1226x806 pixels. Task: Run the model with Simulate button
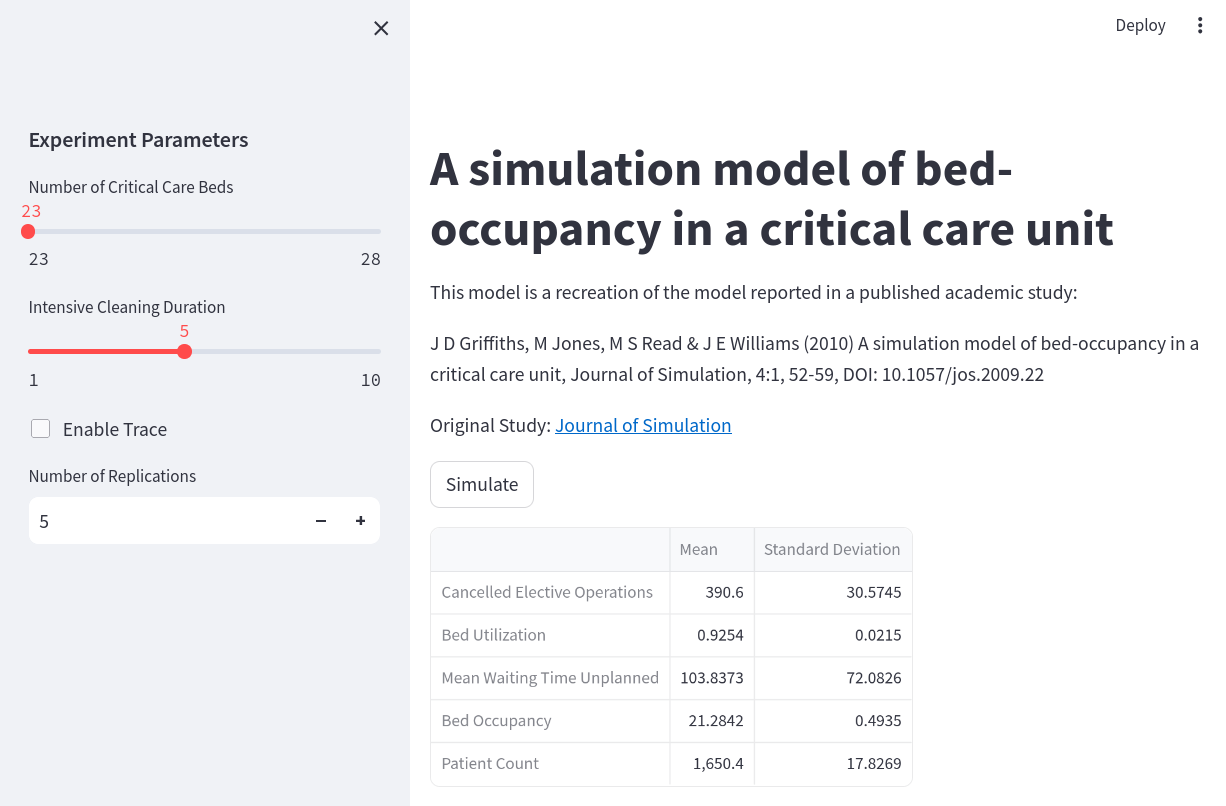pyautogui.click(x=482, y=484)
